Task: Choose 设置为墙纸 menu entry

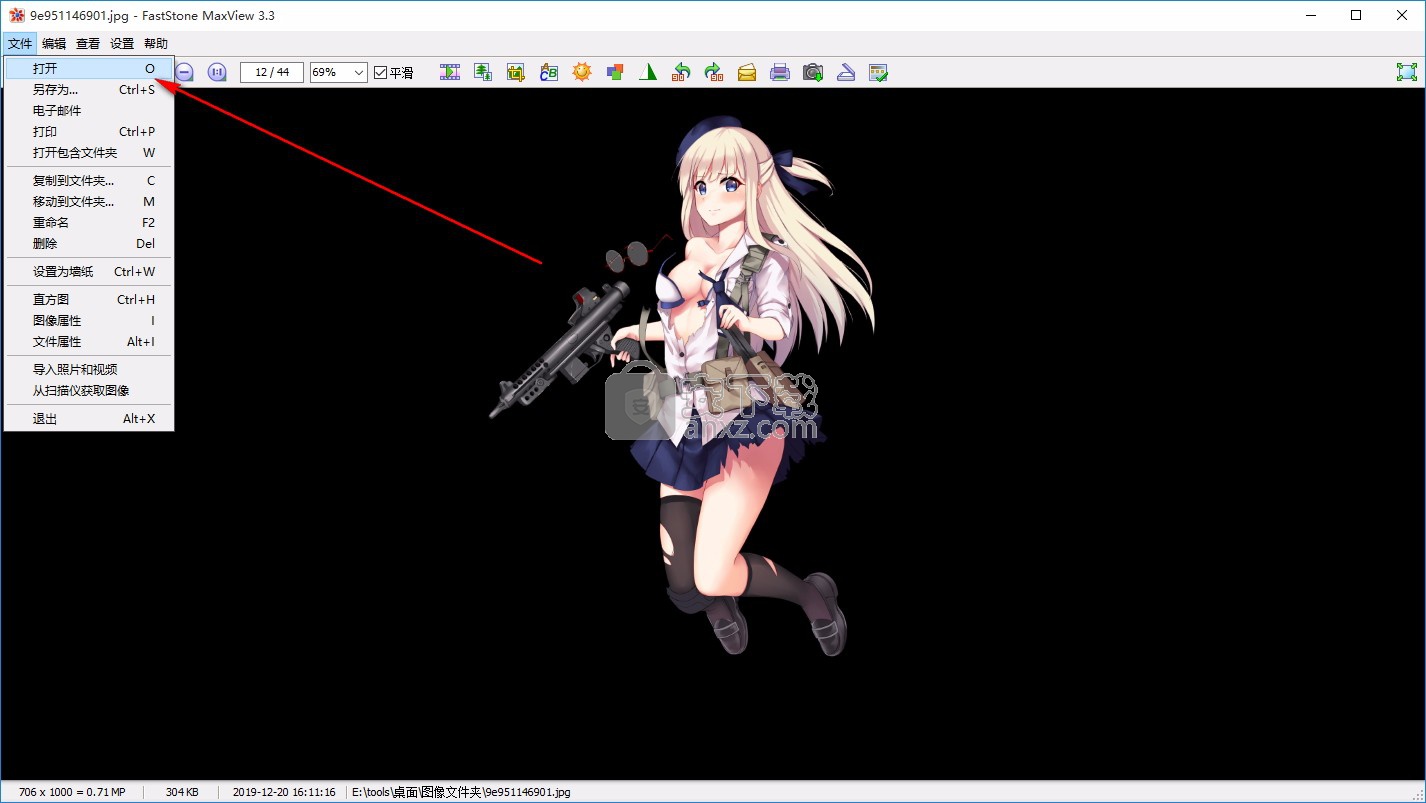Action: [x=89, y=272]
